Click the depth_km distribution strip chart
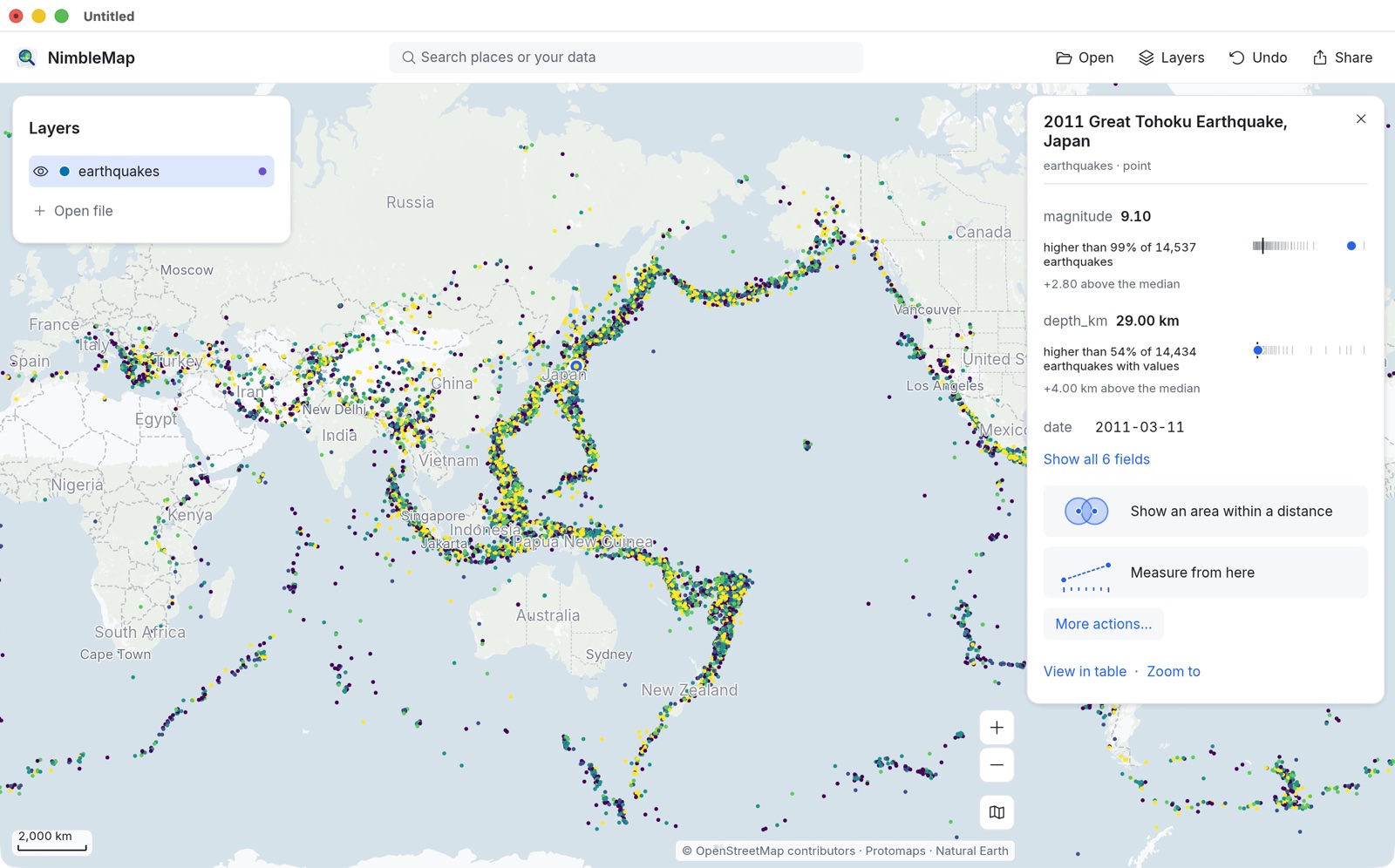This screenshot has height=868, width=1395. pyautogui.click(x=1309, y=350)
